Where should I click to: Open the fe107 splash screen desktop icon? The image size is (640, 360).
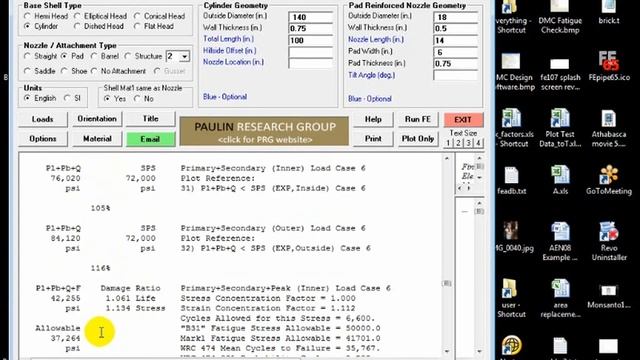click(560, 74)
